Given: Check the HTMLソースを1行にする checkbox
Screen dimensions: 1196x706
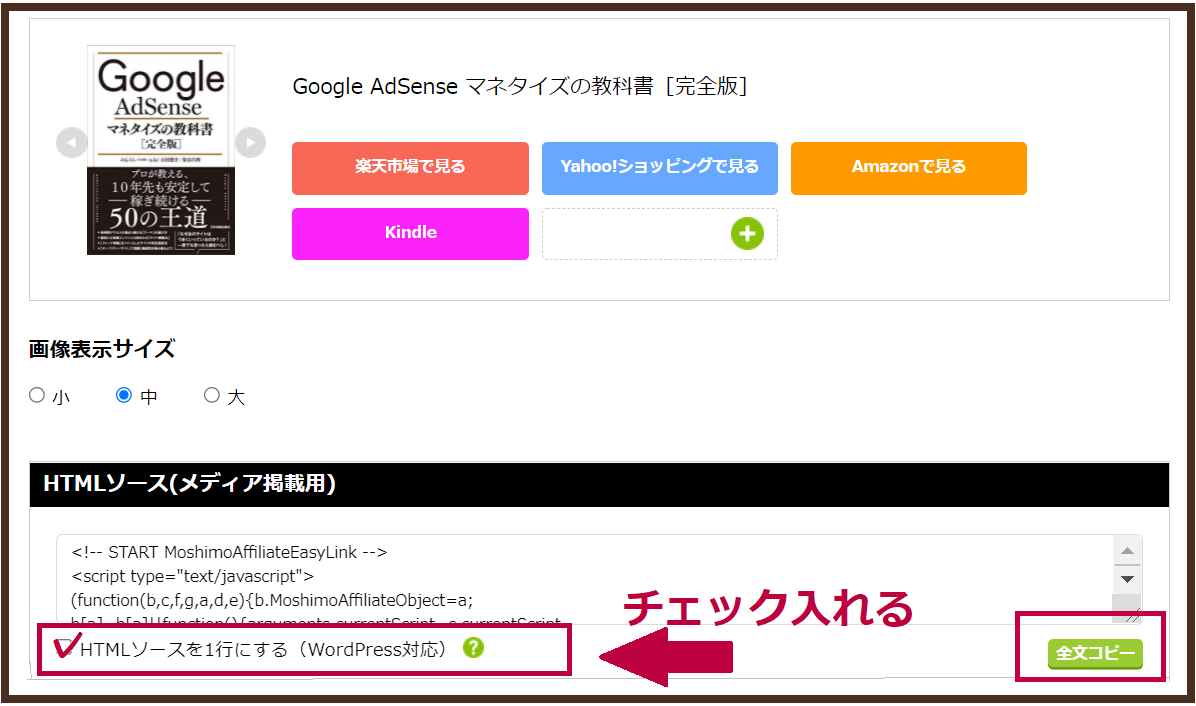Looking at the screenshot, I should 66,649.
